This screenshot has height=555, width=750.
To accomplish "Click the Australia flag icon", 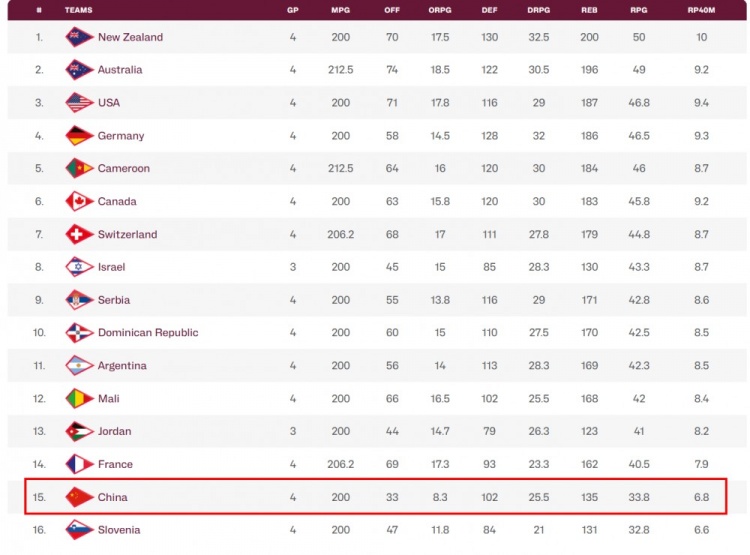I will [79, 70].
